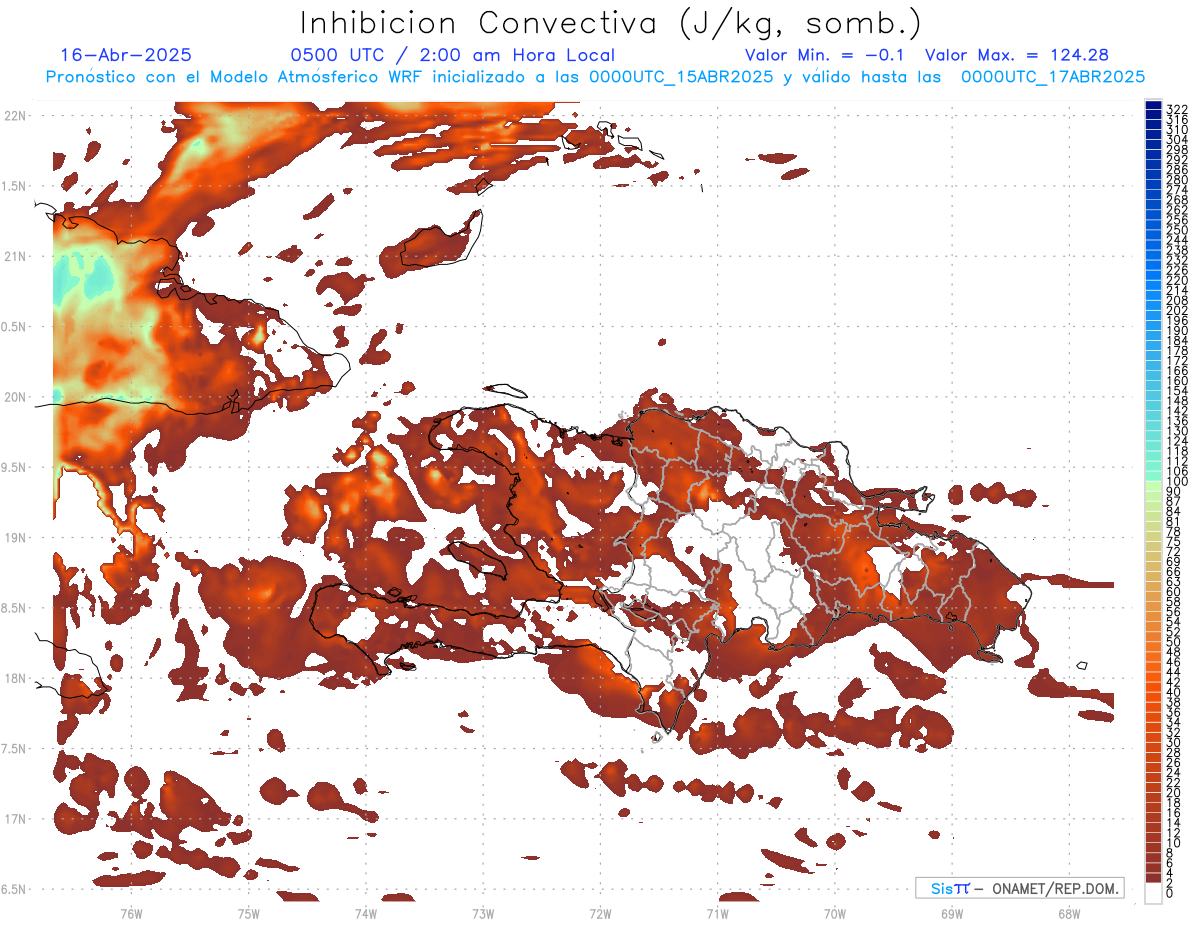Select the 'Valor Max. = 124.28' readout
1200x927 pixels.
point(1017,55)
